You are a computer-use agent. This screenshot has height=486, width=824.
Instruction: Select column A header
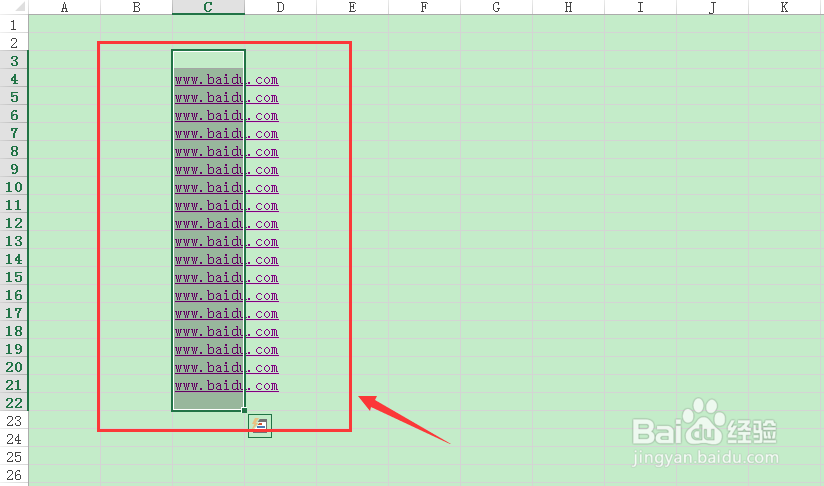click(x=65, y=7)
